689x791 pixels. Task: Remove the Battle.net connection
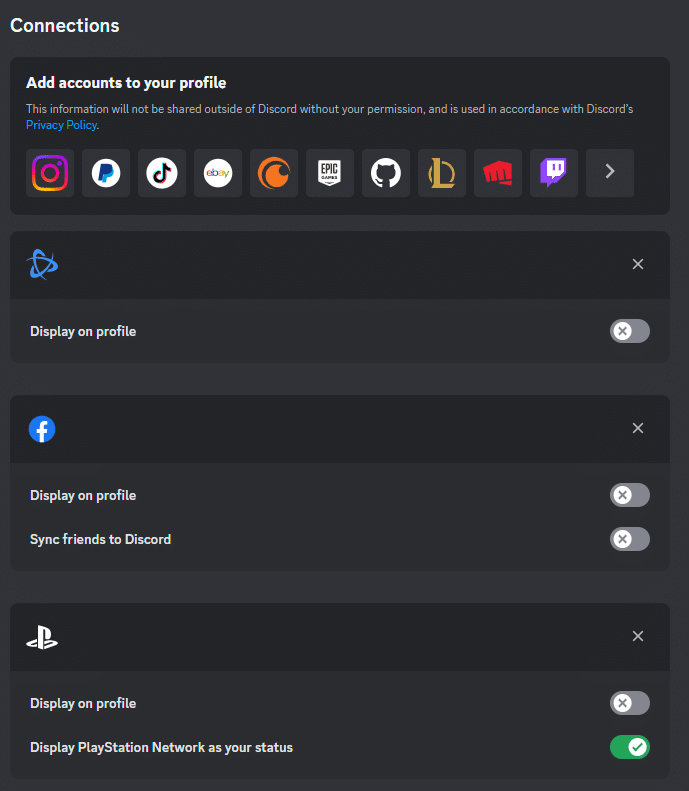click(x=638, y=264)
